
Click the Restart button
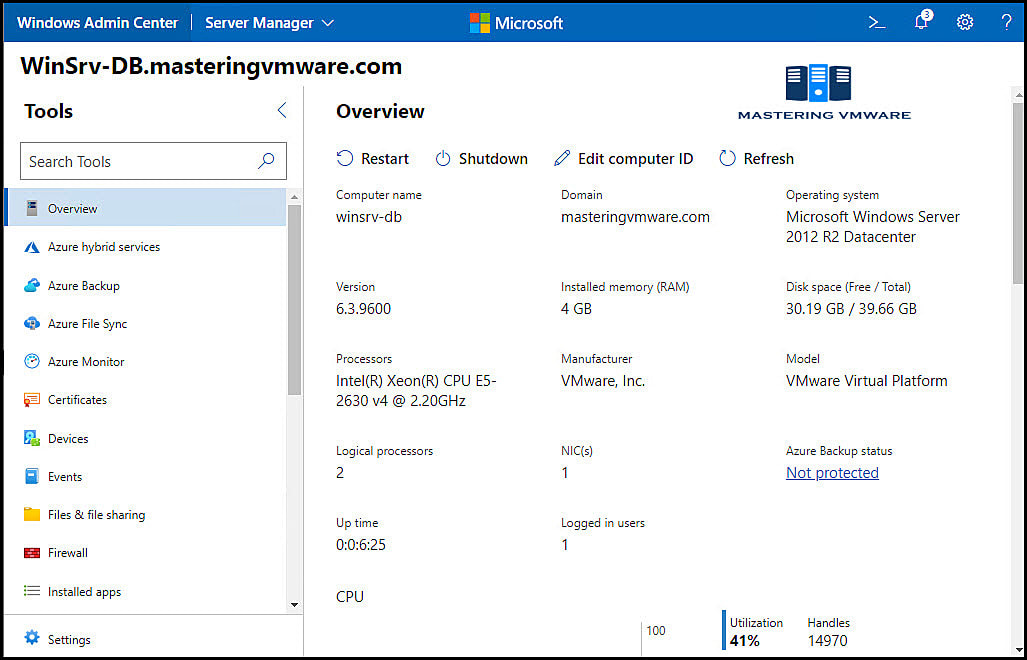tap(372, 158)
